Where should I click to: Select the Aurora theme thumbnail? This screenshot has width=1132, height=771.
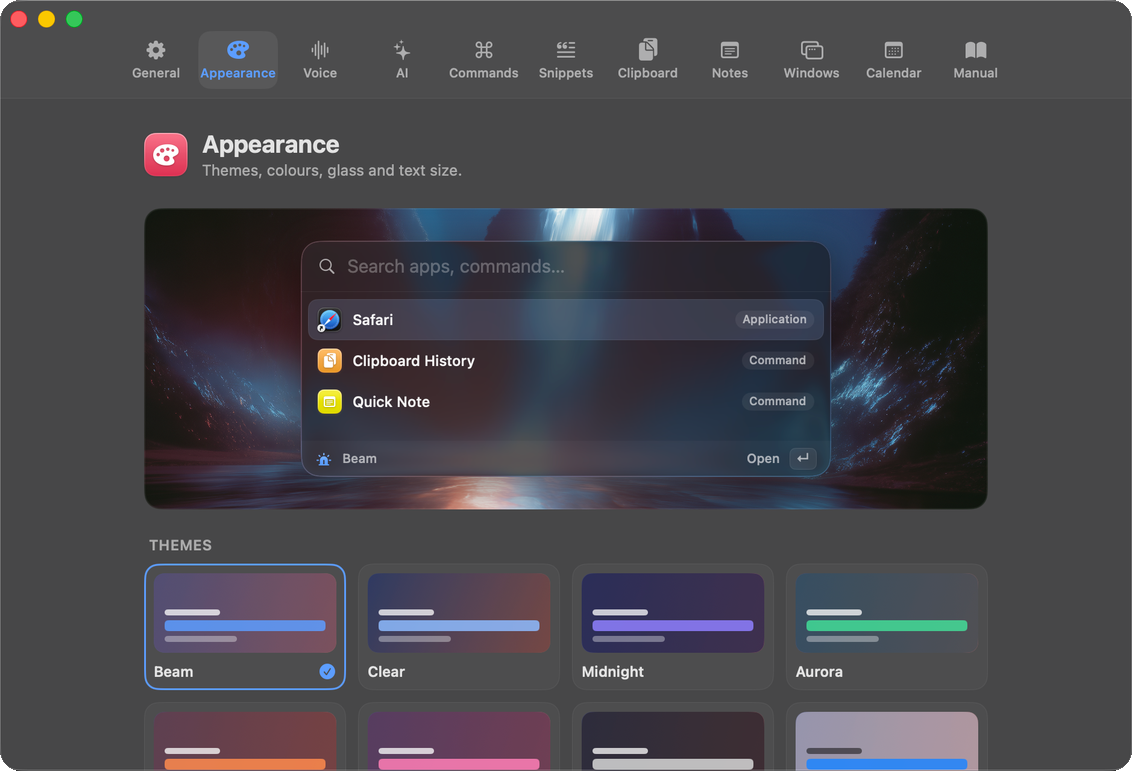tap(887, 613)
